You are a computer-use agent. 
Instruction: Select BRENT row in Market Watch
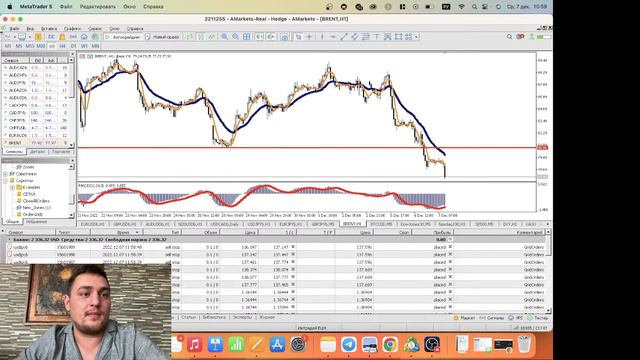(36, 143)
